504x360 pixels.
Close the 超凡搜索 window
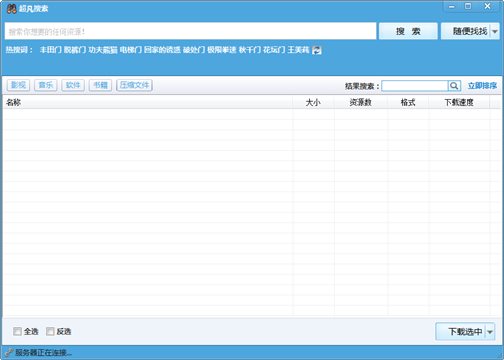click(x=487, y=6)
